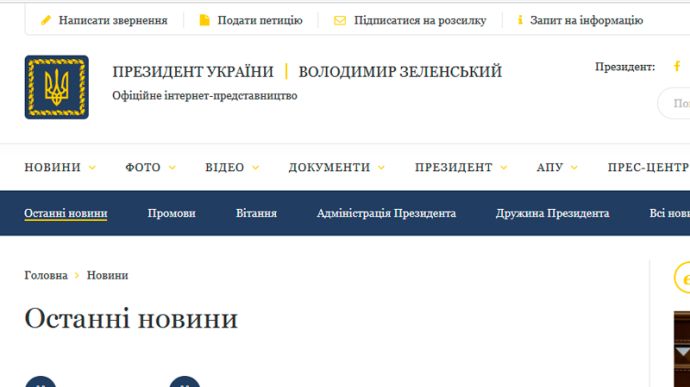Switch to the Промови tab
The height and width of the screenshot is (387, 690).
pyautogui.click(x=172, y=213)
